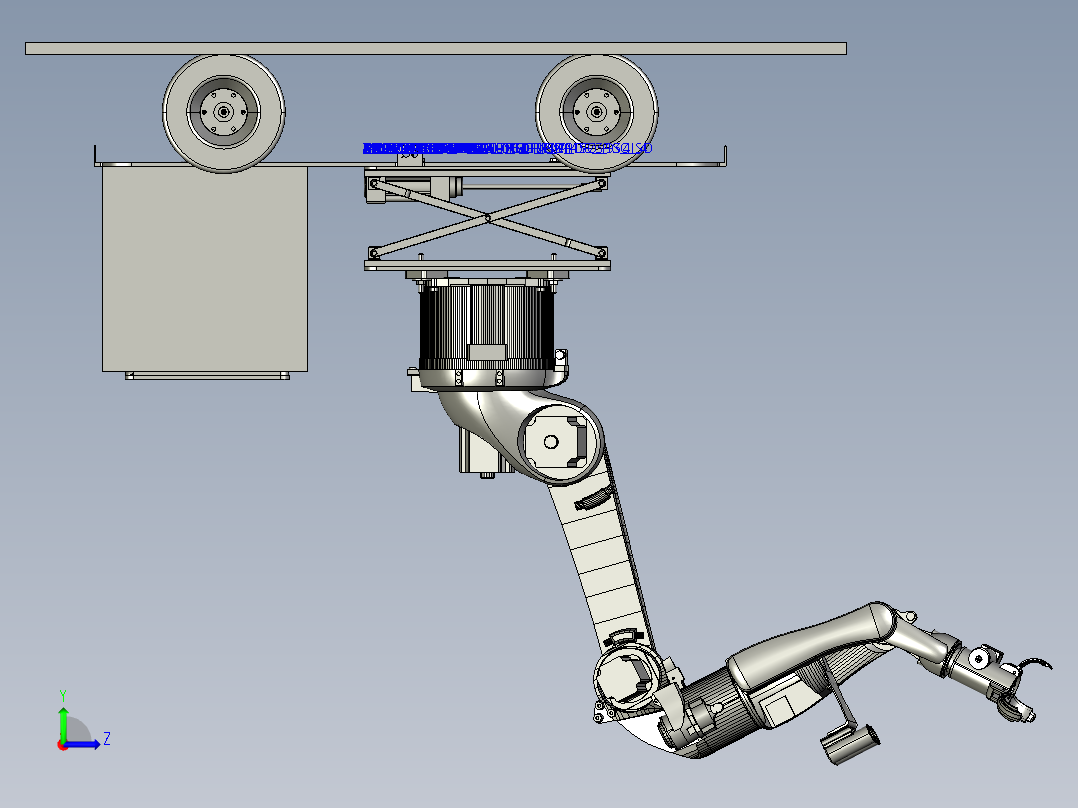Select the lower scissor lift mounting plate
This screenshot has width=1078, height=808.
pyautogui.click(x=487, y=265)
